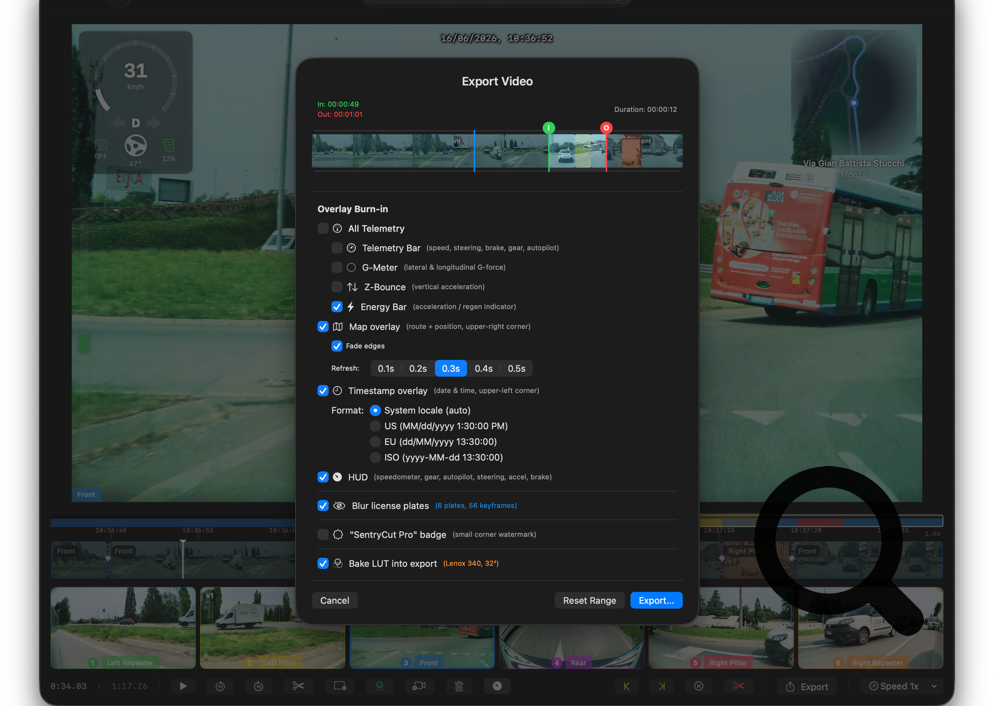
Task: Check the Telemetry Bar checkbox
Action: coord(337,248)
